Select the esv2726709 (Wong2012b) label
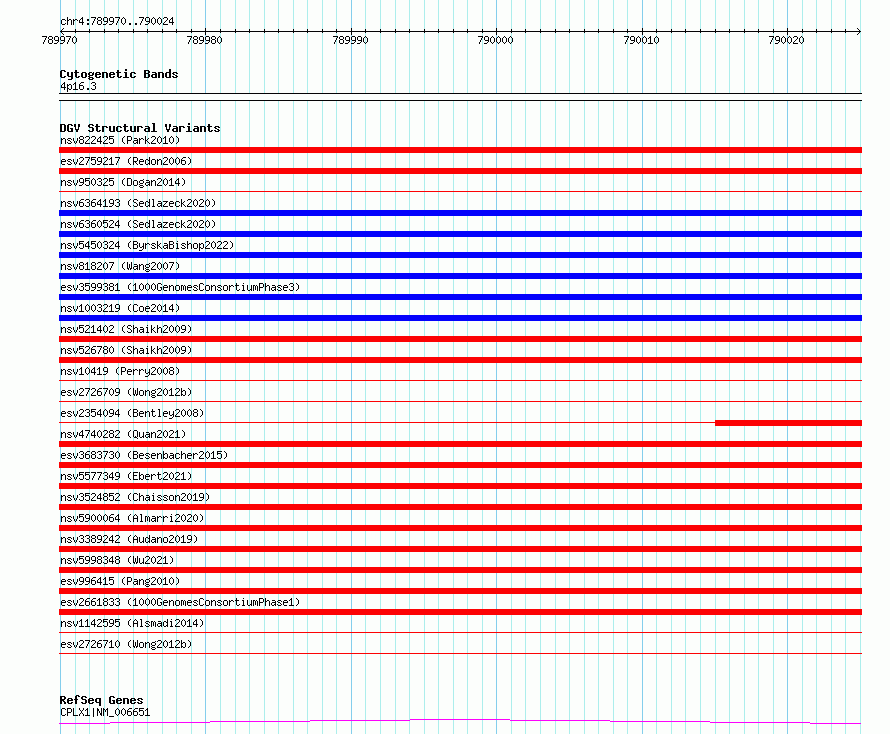This screenshot has height=734, width=890. click(126, 392)
